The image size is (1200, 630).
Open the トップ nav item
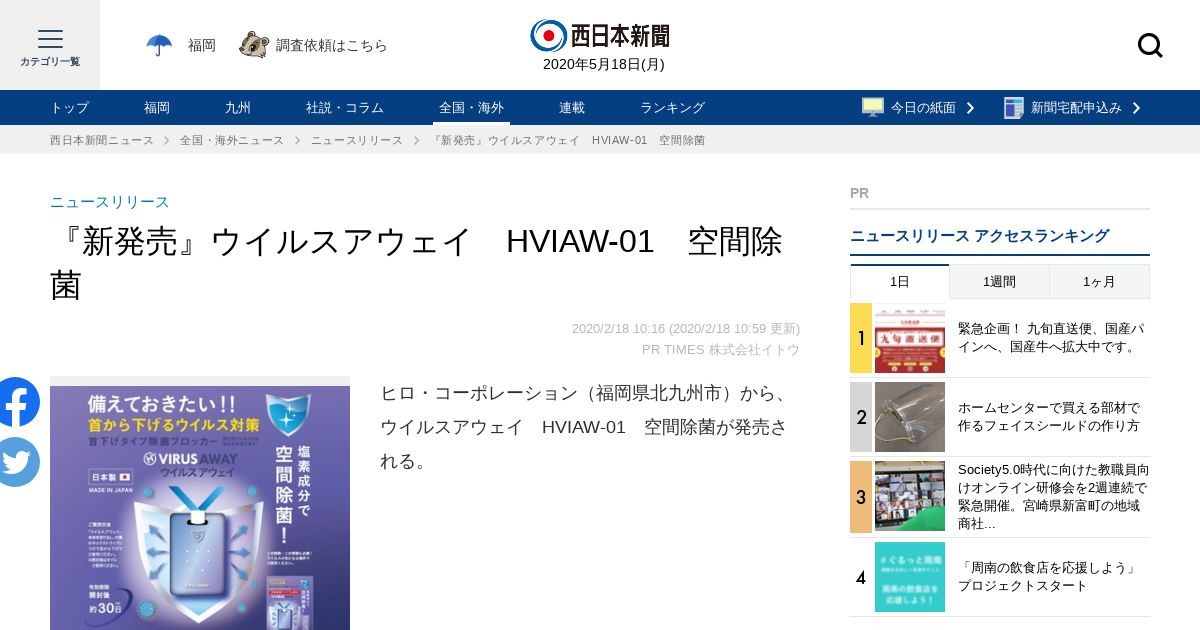pos(70,108)
